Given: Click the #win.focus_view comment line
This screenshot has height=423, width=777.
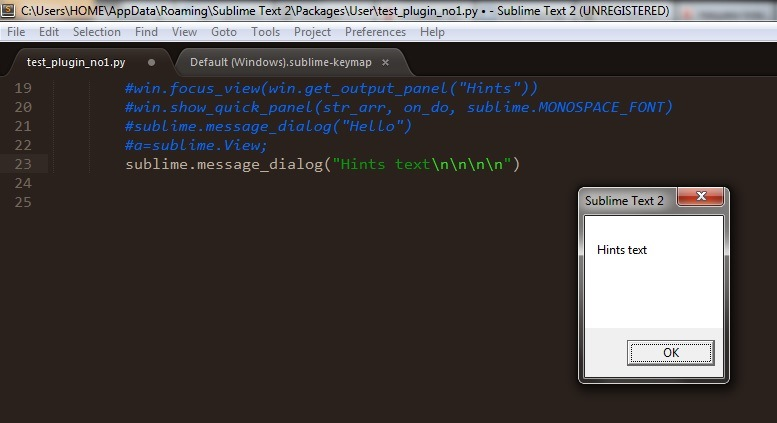Looking at the screenshot, I should point(331,88).
